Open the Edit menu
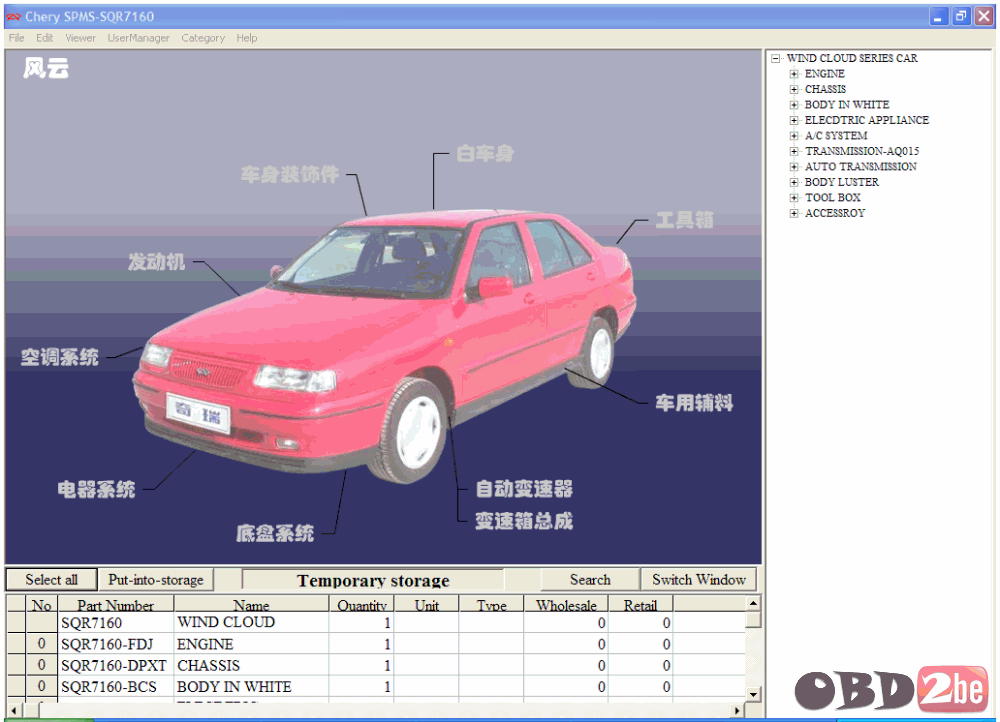Viewport: 1000px width, 722px height. pyautogui.click(x=45, y=38)
